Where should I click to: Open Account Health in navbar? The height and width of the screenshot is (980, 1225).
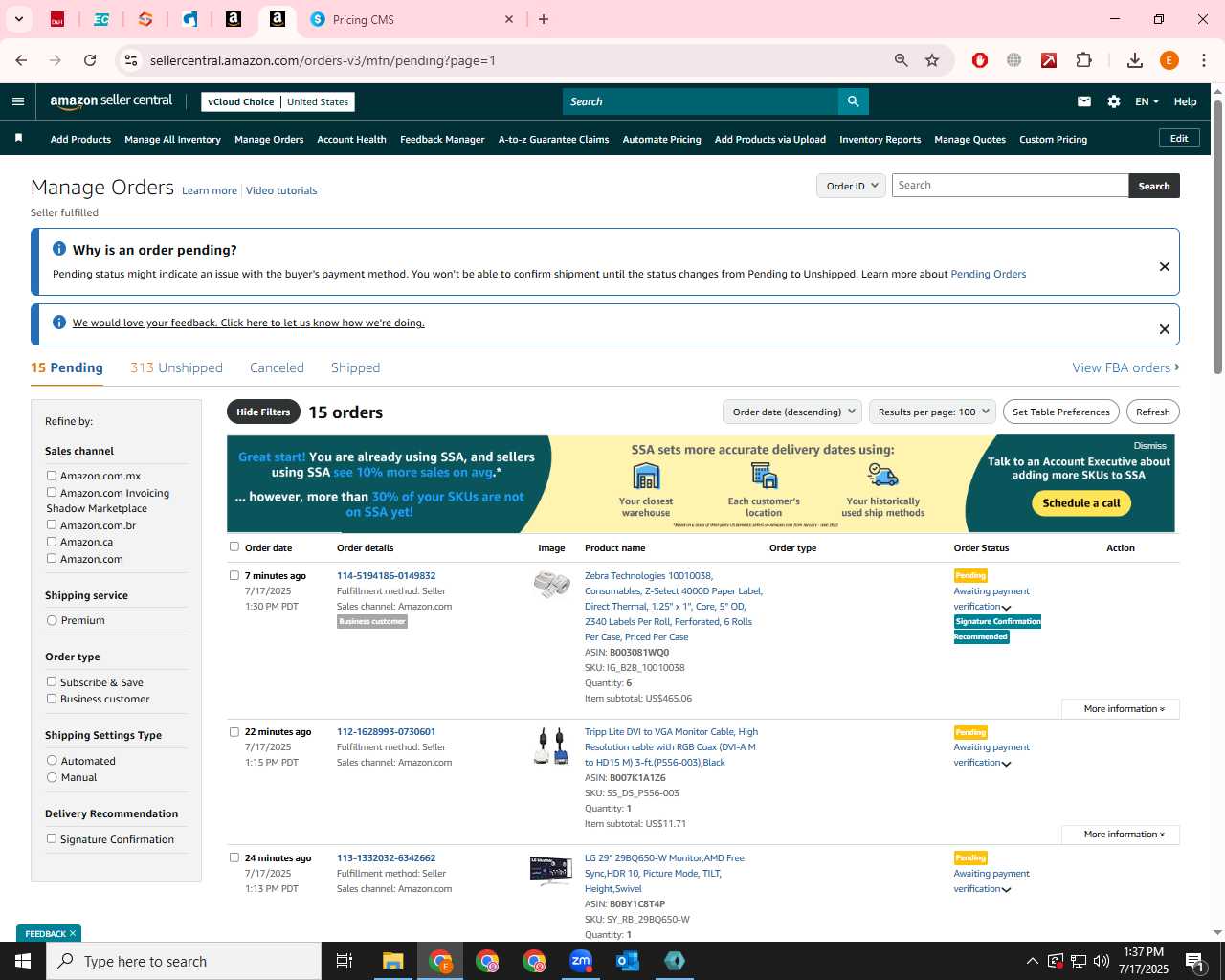351,139
